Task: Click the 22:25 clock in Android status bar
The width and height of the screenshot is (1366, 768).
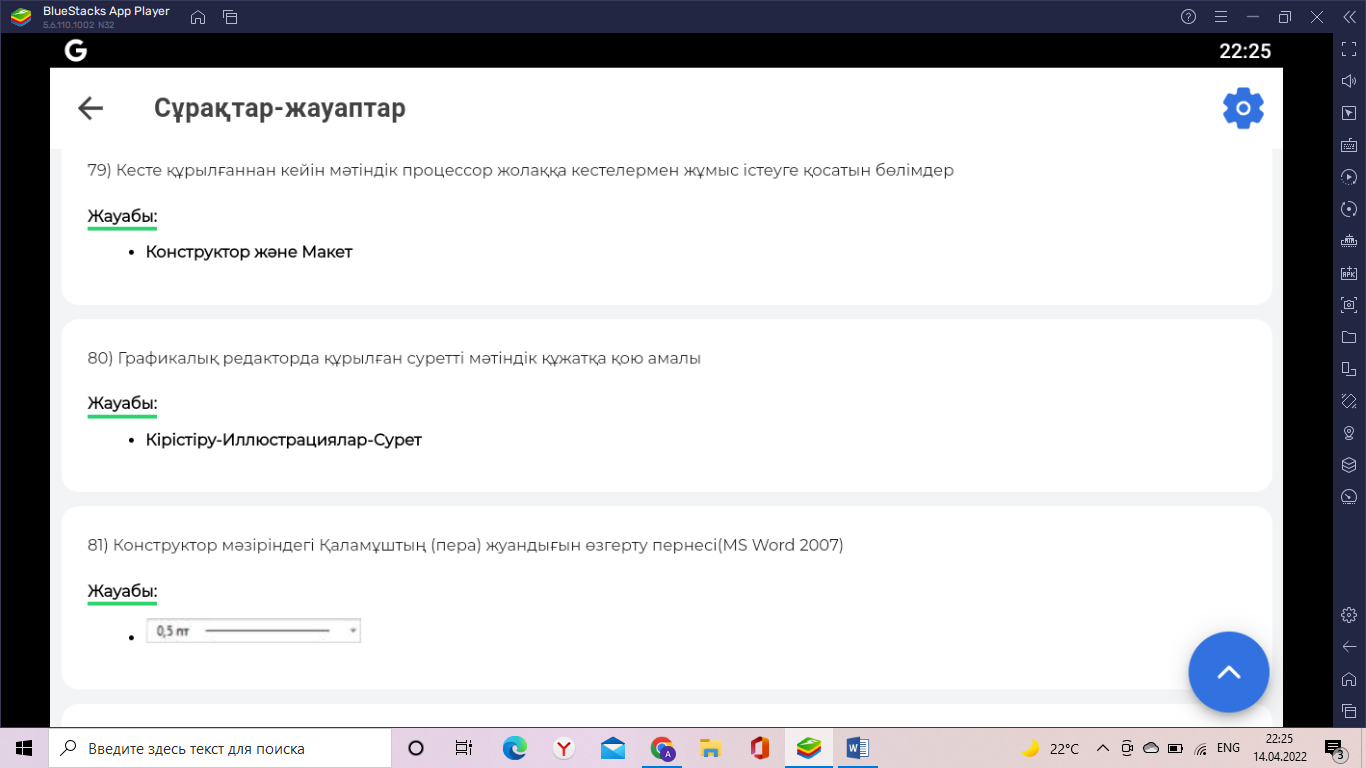Action: 1245,51
